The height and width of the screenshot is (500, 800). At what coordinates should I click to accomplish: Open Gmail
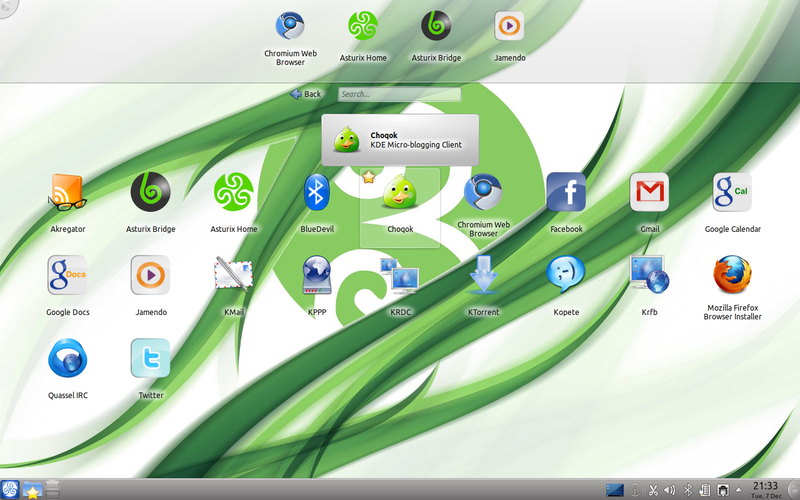pyautogui.click(x=649, y=203)
